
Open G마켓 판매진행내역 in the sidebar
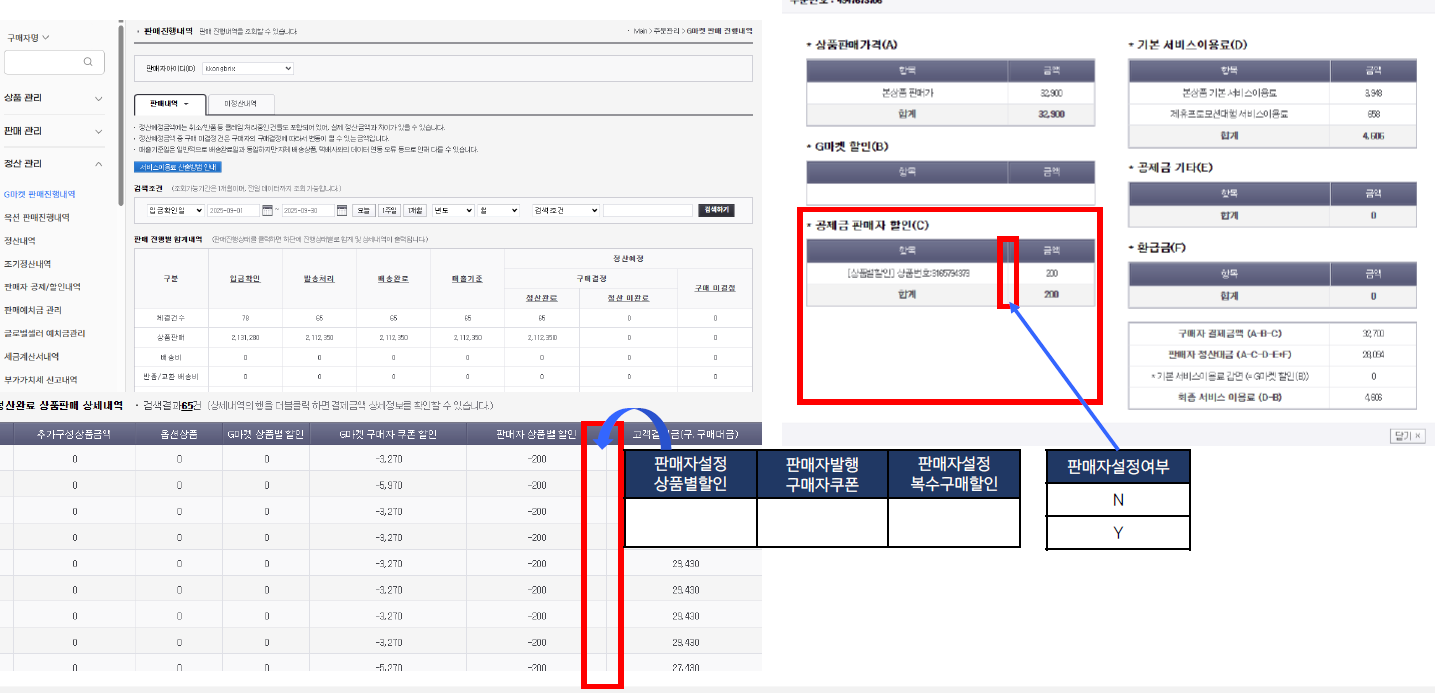[x=40, y=194]
